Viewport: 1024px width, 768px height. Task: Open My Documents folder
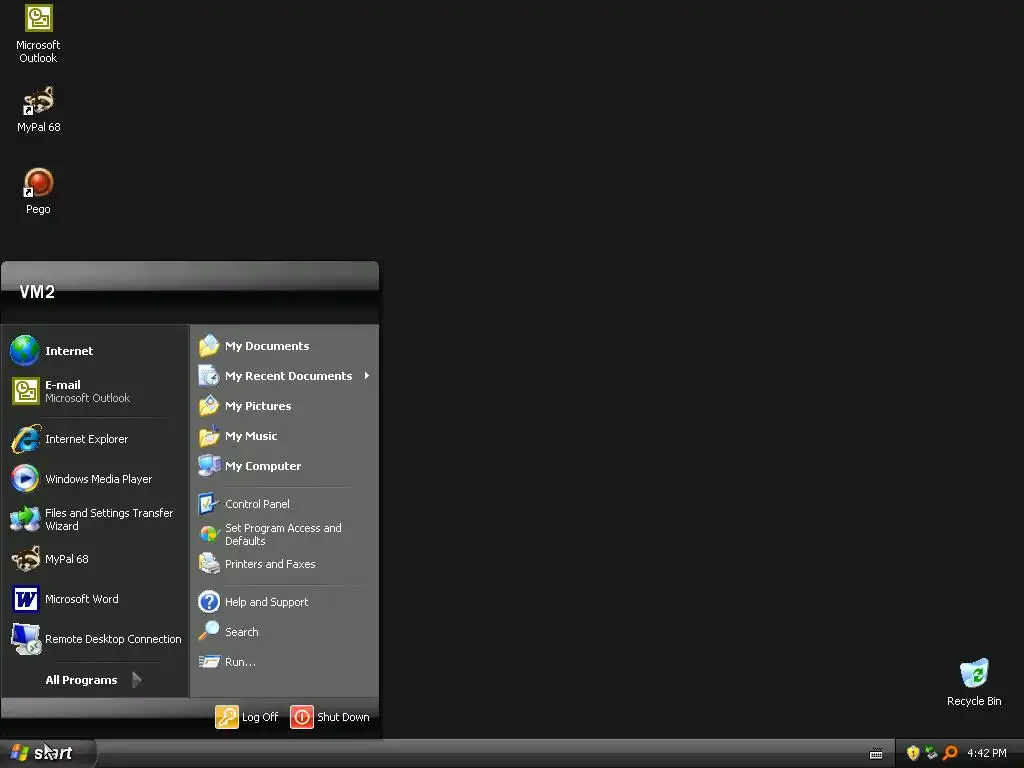pyautogui.click(x=285, y=345)
